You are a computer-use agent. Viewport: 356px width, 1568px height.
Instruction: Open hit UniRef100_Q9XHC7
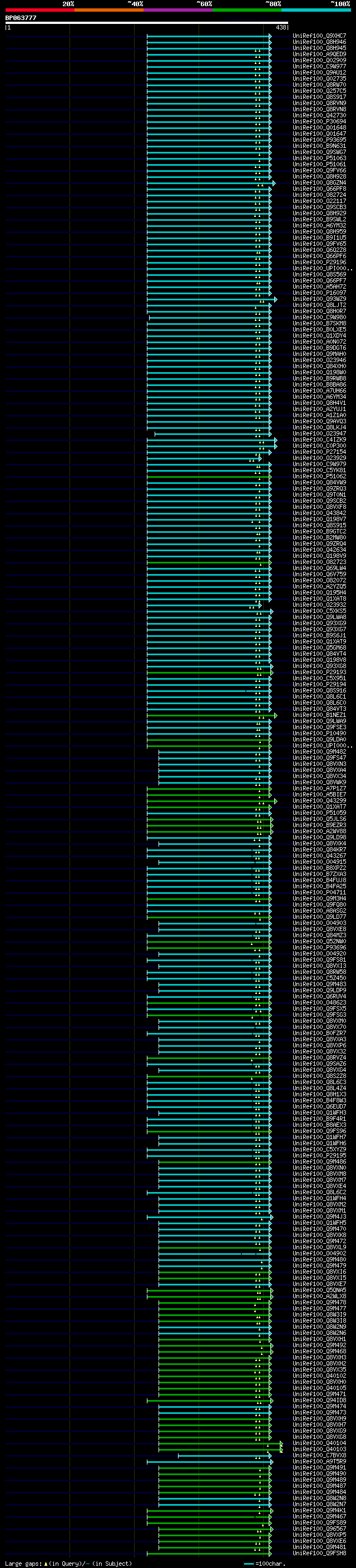click(x=319, y=36)
